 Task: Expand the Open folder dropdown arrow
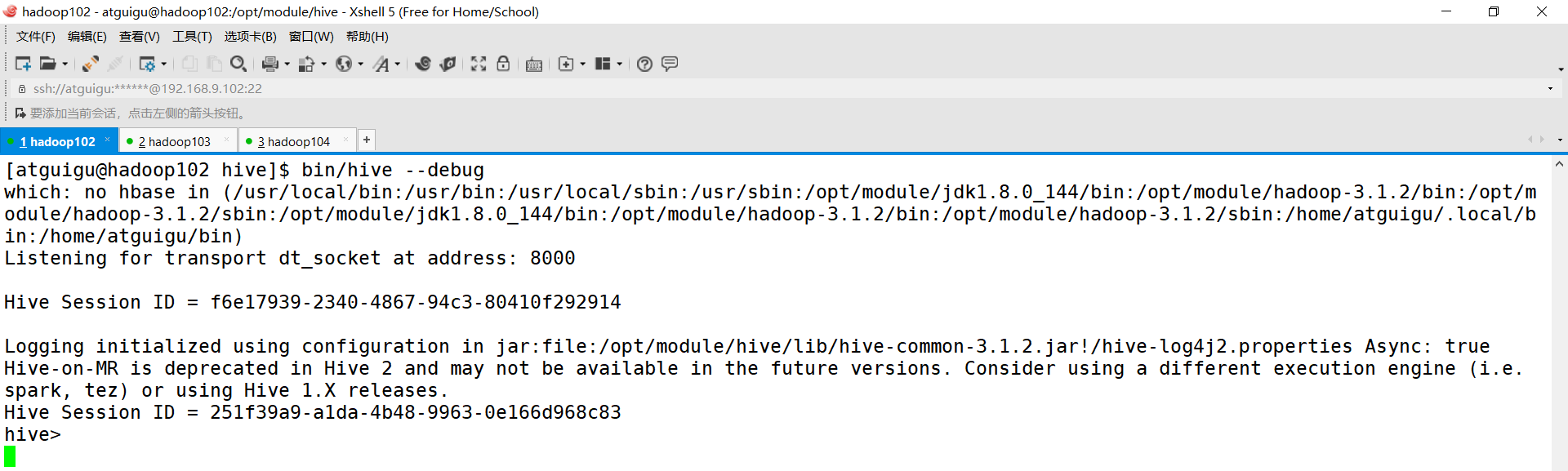point(65,64)
